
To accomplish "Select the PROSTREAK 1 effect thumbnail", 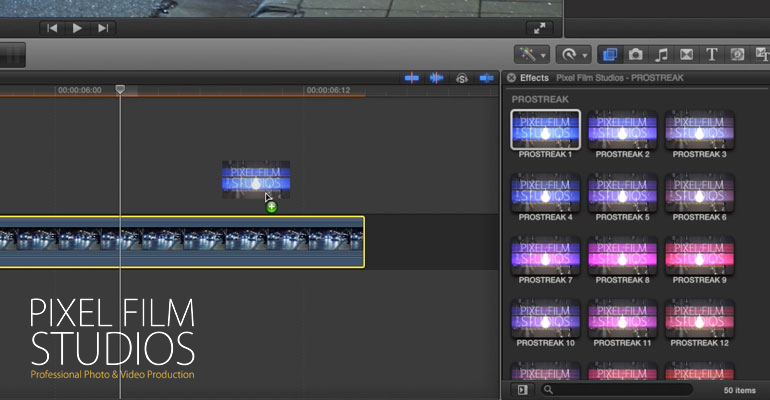I will pos(545,130).
